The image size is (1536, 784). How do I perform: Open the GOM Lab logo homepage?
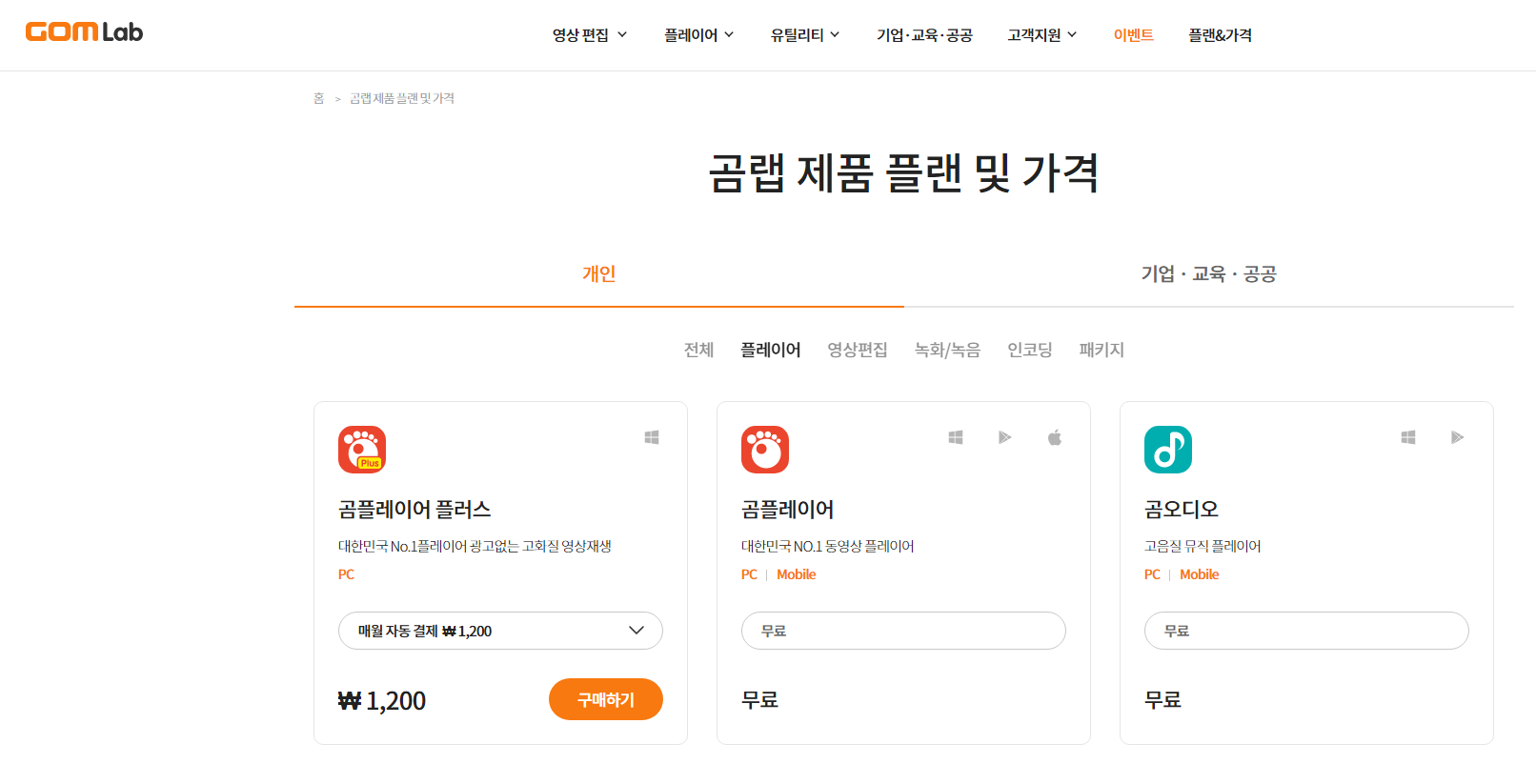tap(84, 32)
